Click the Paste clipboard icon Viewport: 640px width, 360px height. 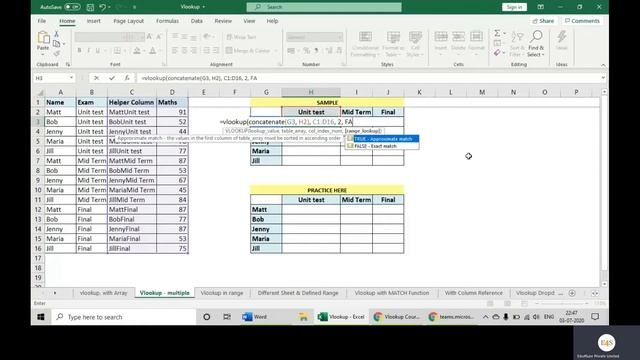click(x=43, y=38)
